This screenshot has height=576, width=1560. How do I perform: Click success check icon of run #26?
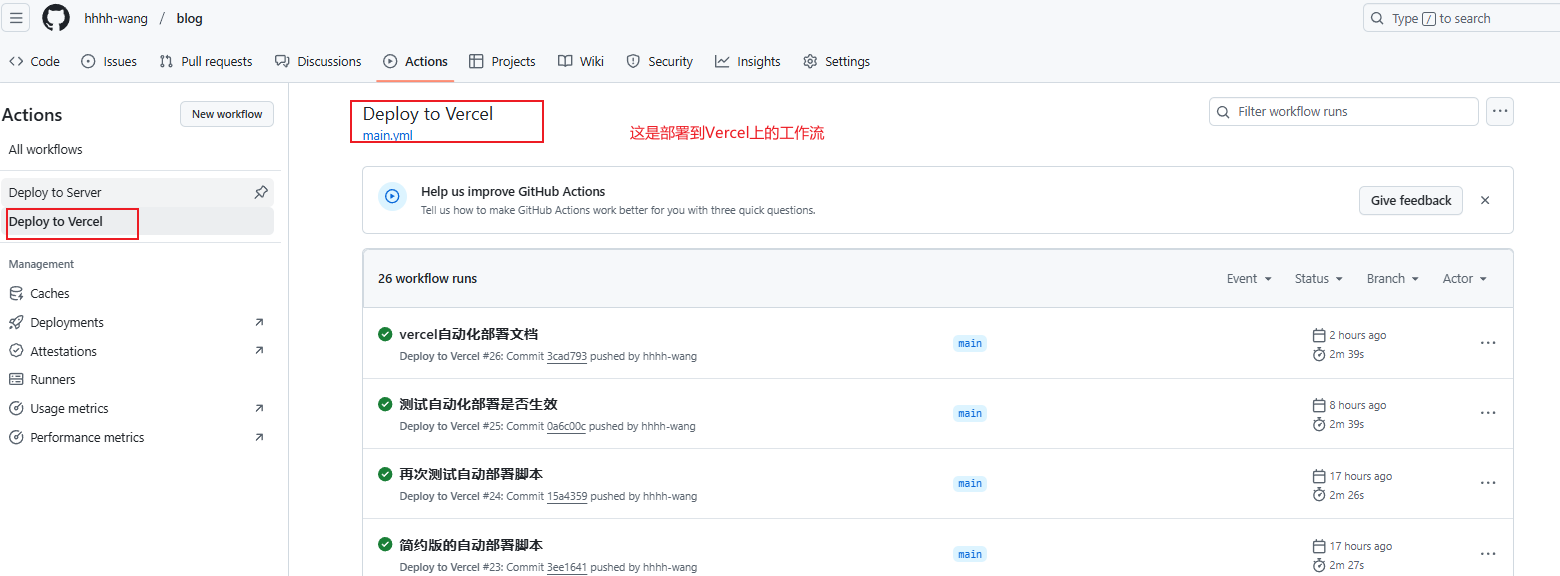point(385,334)
